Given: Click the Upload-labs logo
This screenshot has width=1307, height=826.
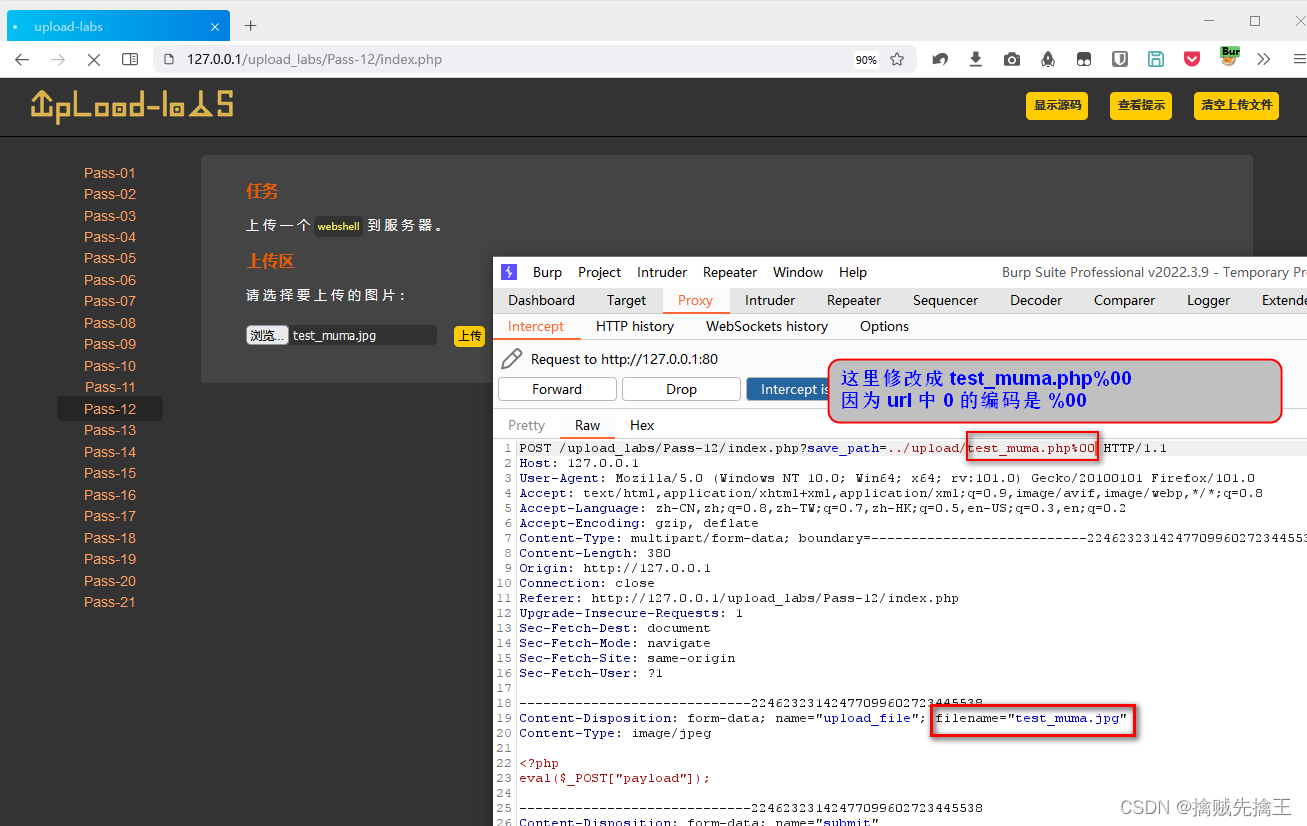Looking at the screenshot, I should pyautogui.click(x=132, y=105).
